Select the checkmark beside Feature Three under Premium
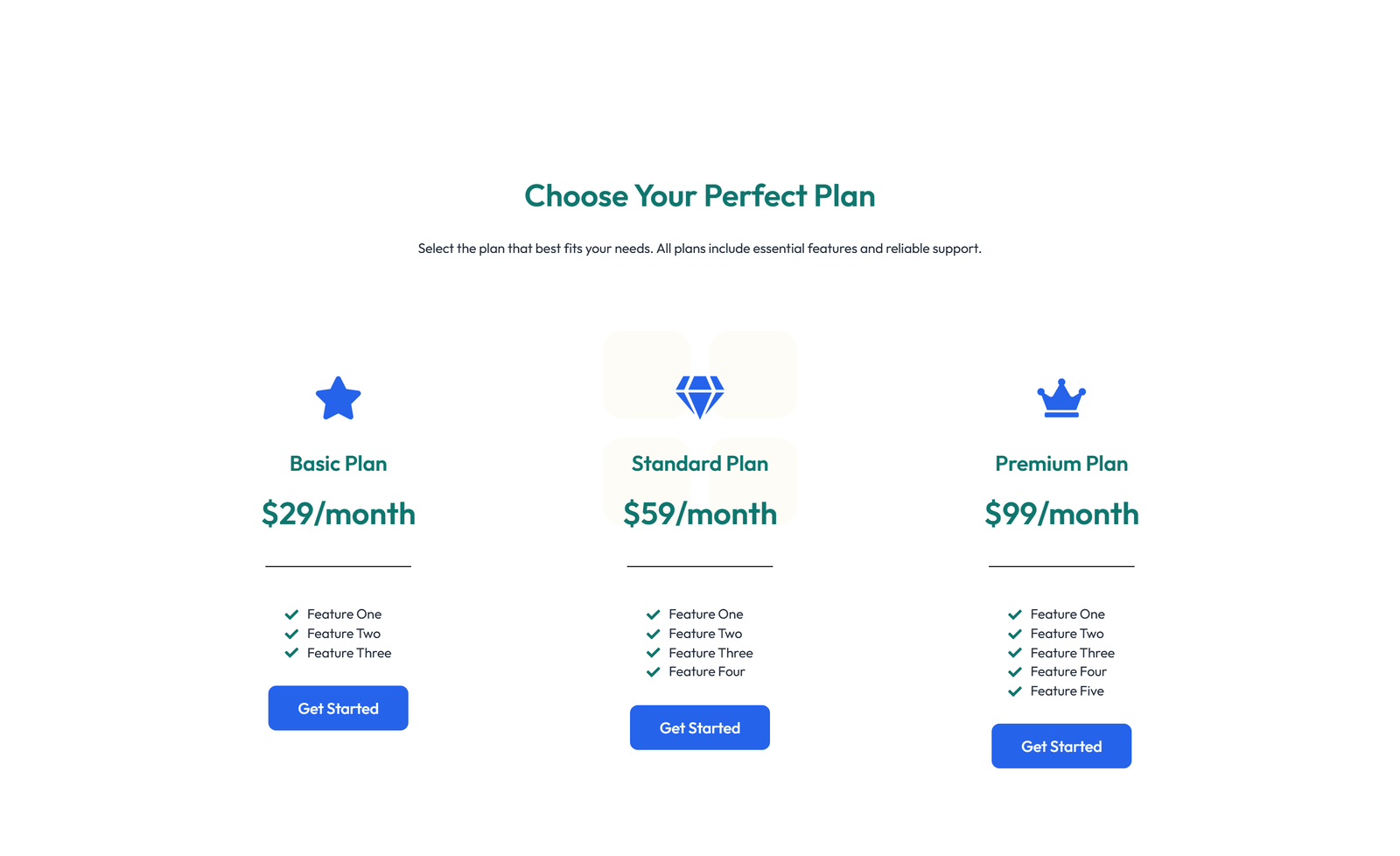The height and width of the screenshot is (856, 1400). (1015, 652)
